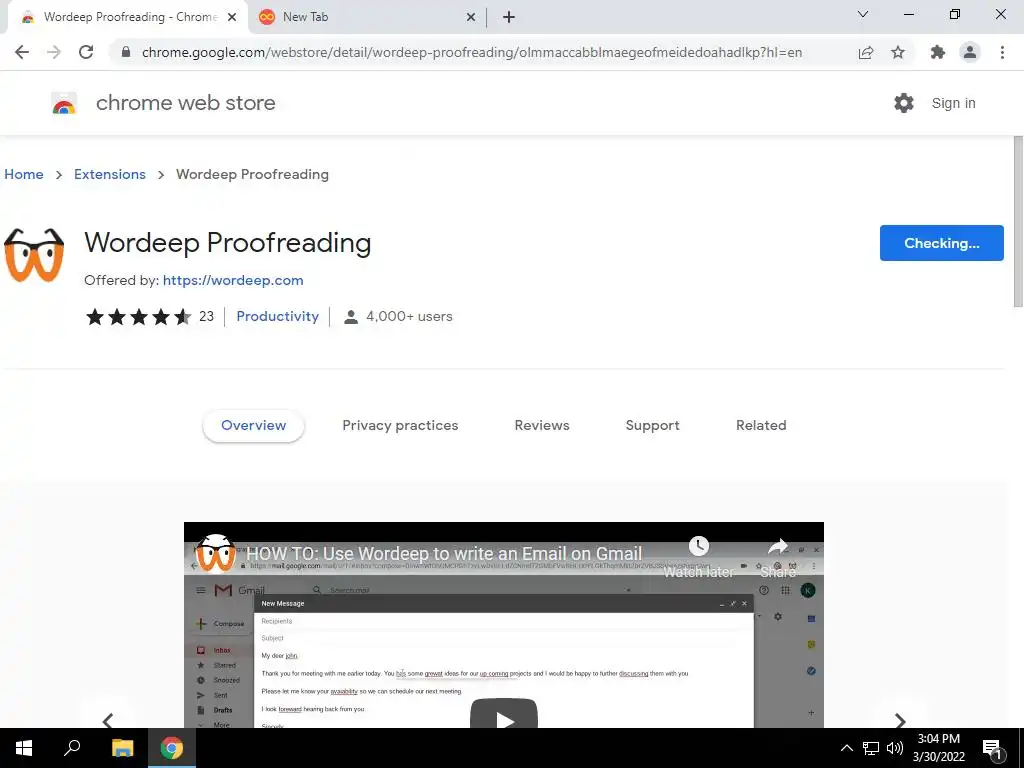Screen dimensions: 1024x768
Task: Show hidden system tray icons
Action: point(846,748)
